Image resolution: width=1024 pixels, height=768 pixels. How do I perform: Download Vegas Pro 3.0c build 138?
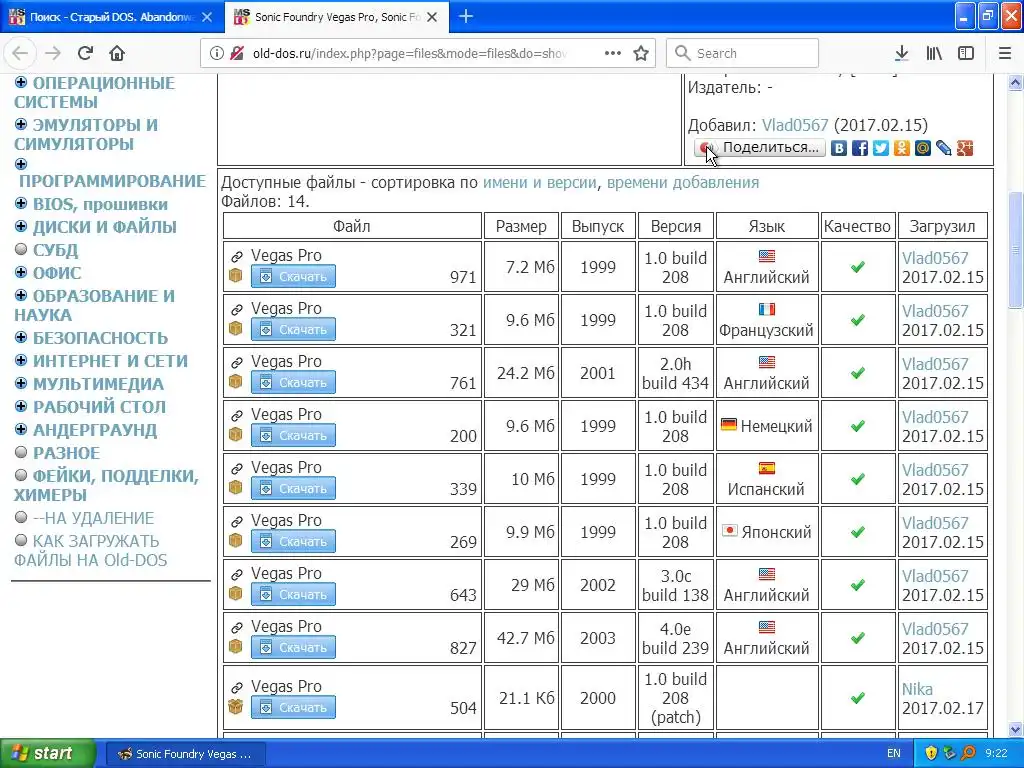tap(293, 594)
